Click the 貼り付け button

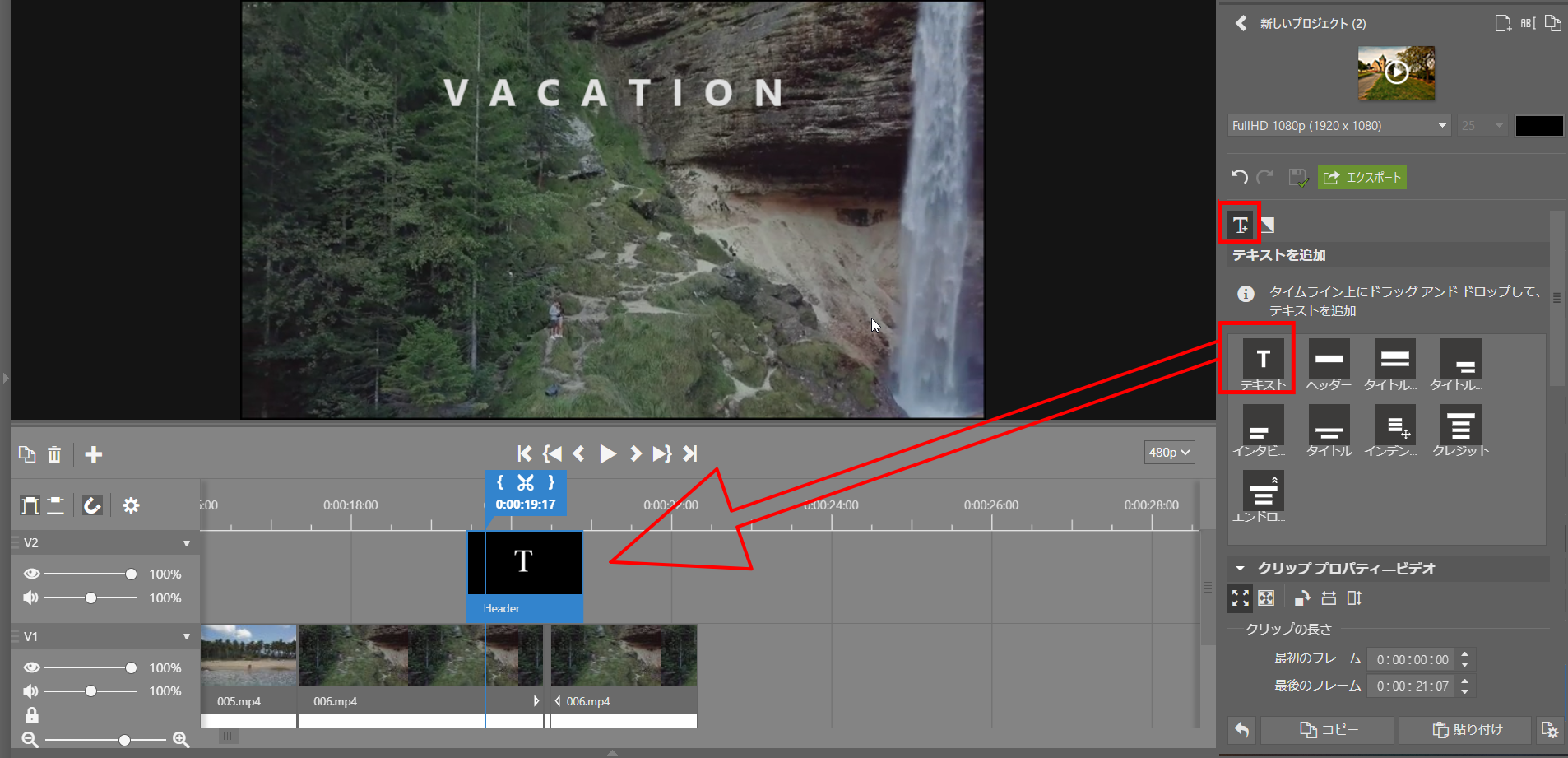click(x=1465, y=730)
